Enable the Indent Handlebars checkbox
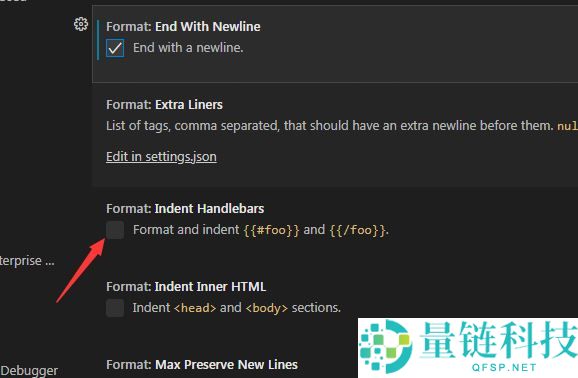578x378 pixels. (115, 230)
